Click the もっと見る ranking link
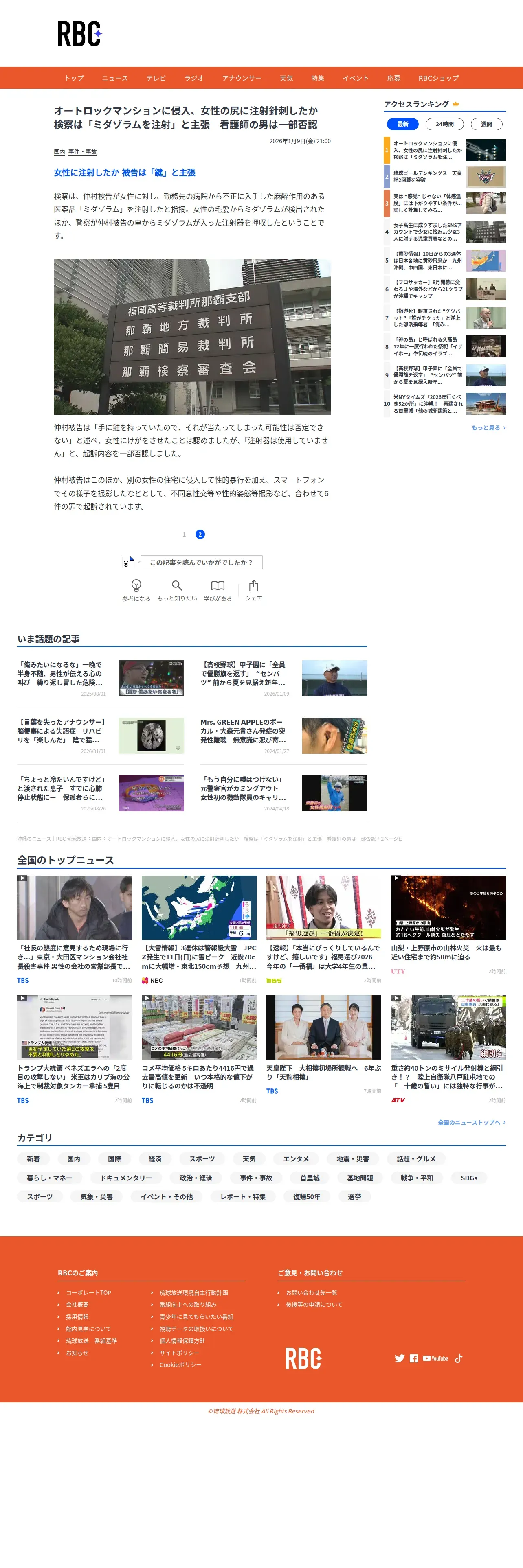 coord(488,428)
